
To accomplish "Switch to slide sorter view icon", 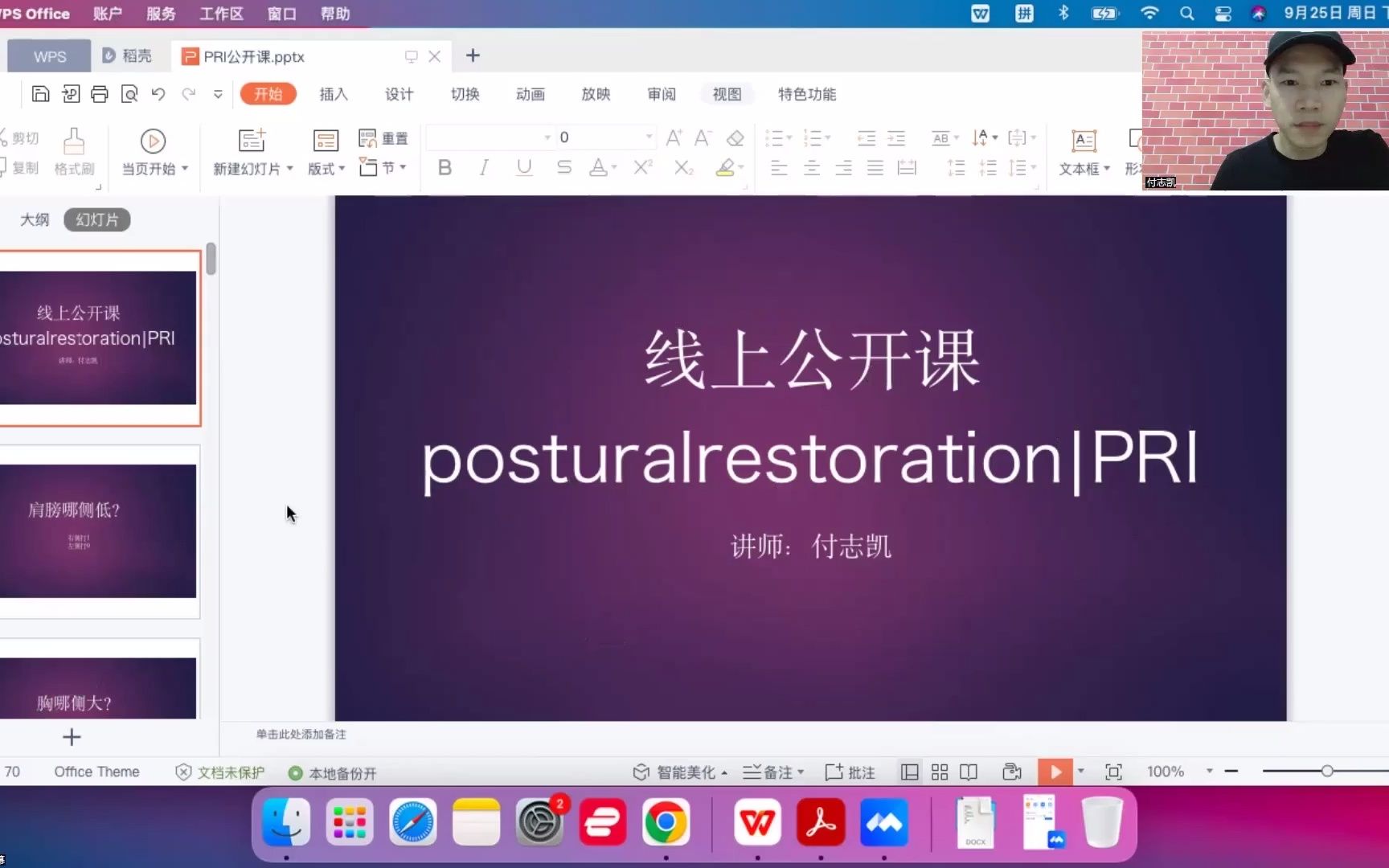I will click(939, 772).
